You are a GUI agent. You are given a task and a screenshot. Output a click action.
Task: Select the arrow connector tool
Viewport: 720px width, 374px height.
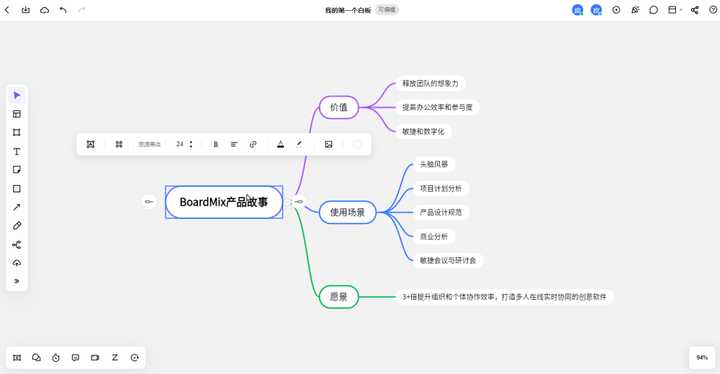pyautogui.click(x=17, y=207)
